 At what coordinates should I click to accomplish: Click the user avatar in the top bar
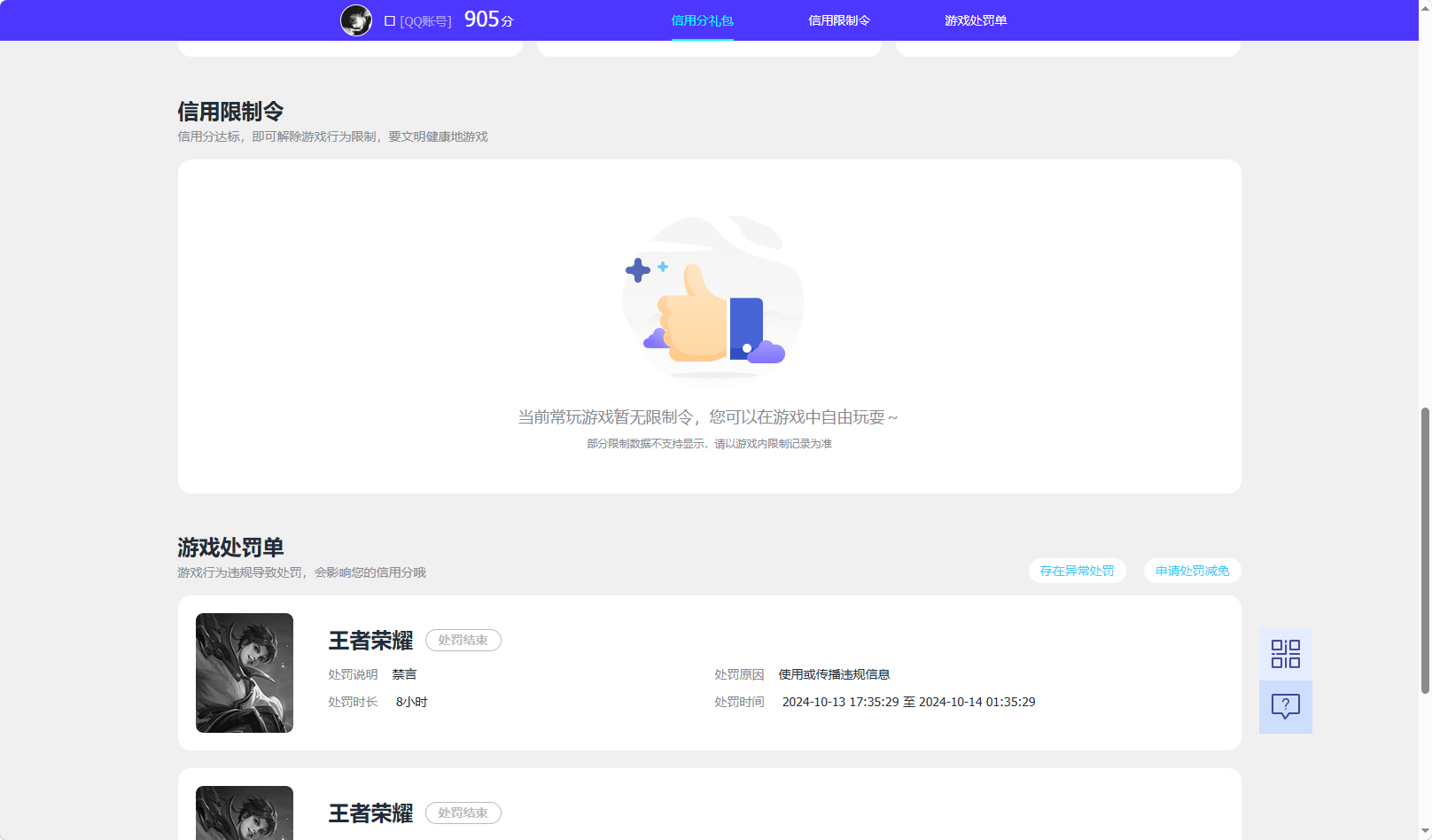click(355, 19)
